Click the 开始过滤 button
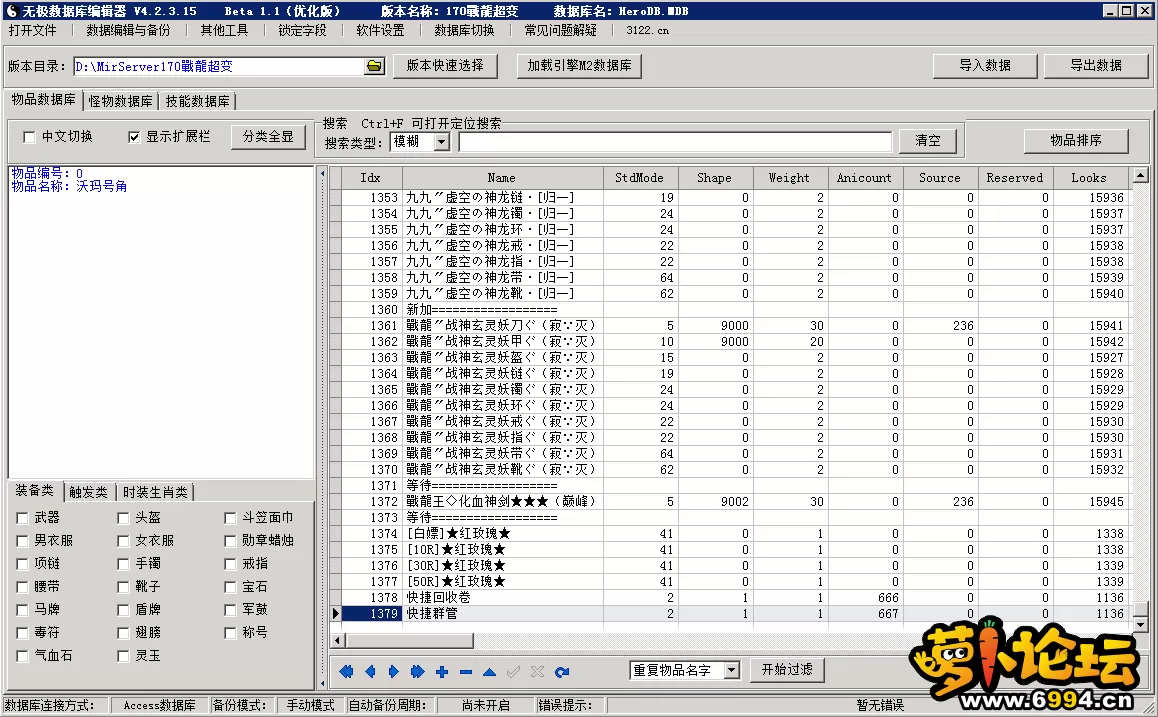The image size is (1158, 717). [787, 670]
